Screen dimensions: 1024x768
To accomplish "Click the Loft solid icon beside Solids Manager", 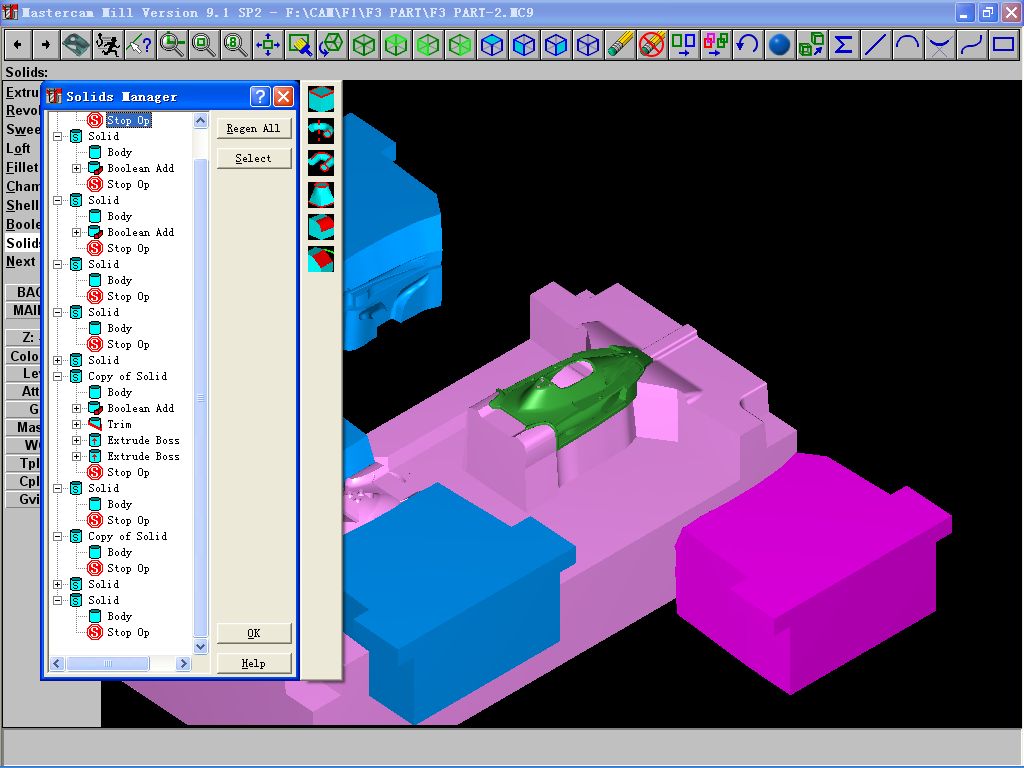I will point(321,195).
